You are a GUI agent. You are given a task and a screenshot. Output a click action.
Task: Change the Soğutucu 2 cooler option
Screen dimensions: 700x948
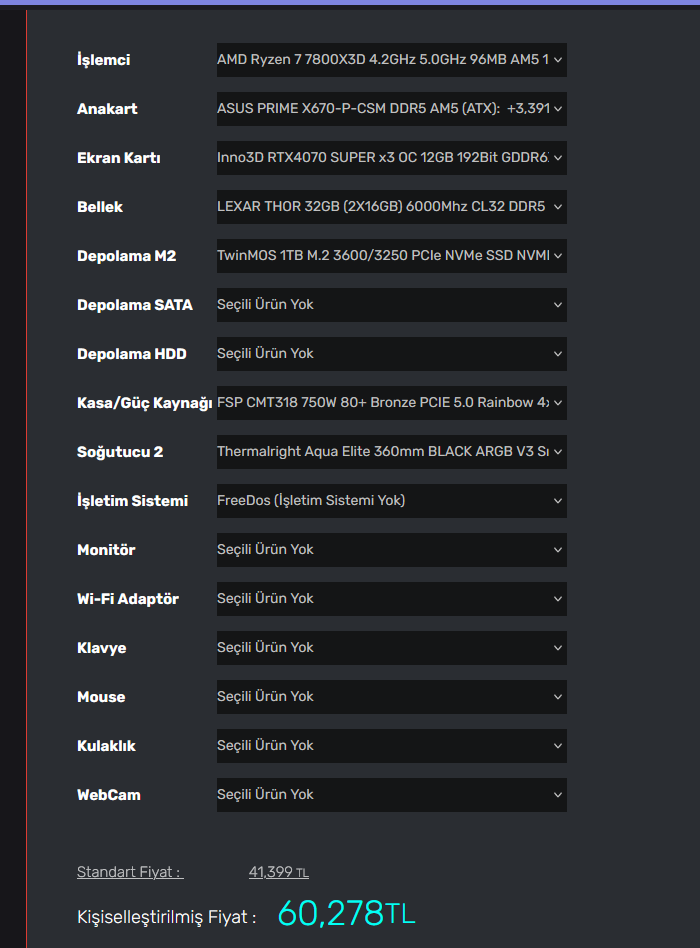391,452
